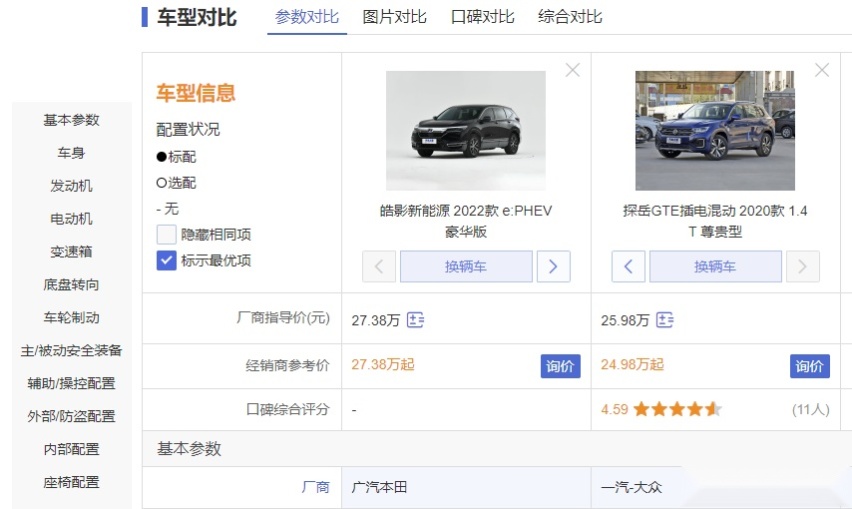Click left arrow under 皓影新能源
Viewport: 852px width, 509px height.
click(379, 266)
